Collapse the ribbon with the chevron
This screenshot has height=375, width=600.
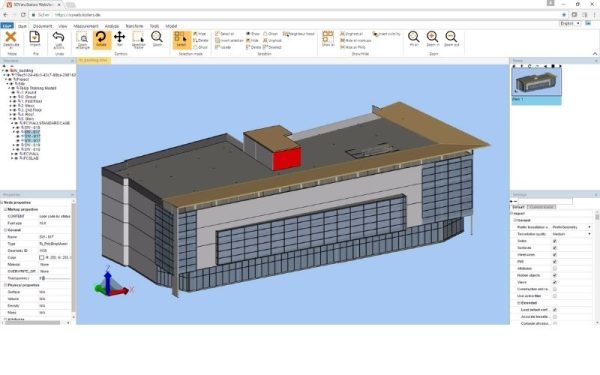(595, 54)
